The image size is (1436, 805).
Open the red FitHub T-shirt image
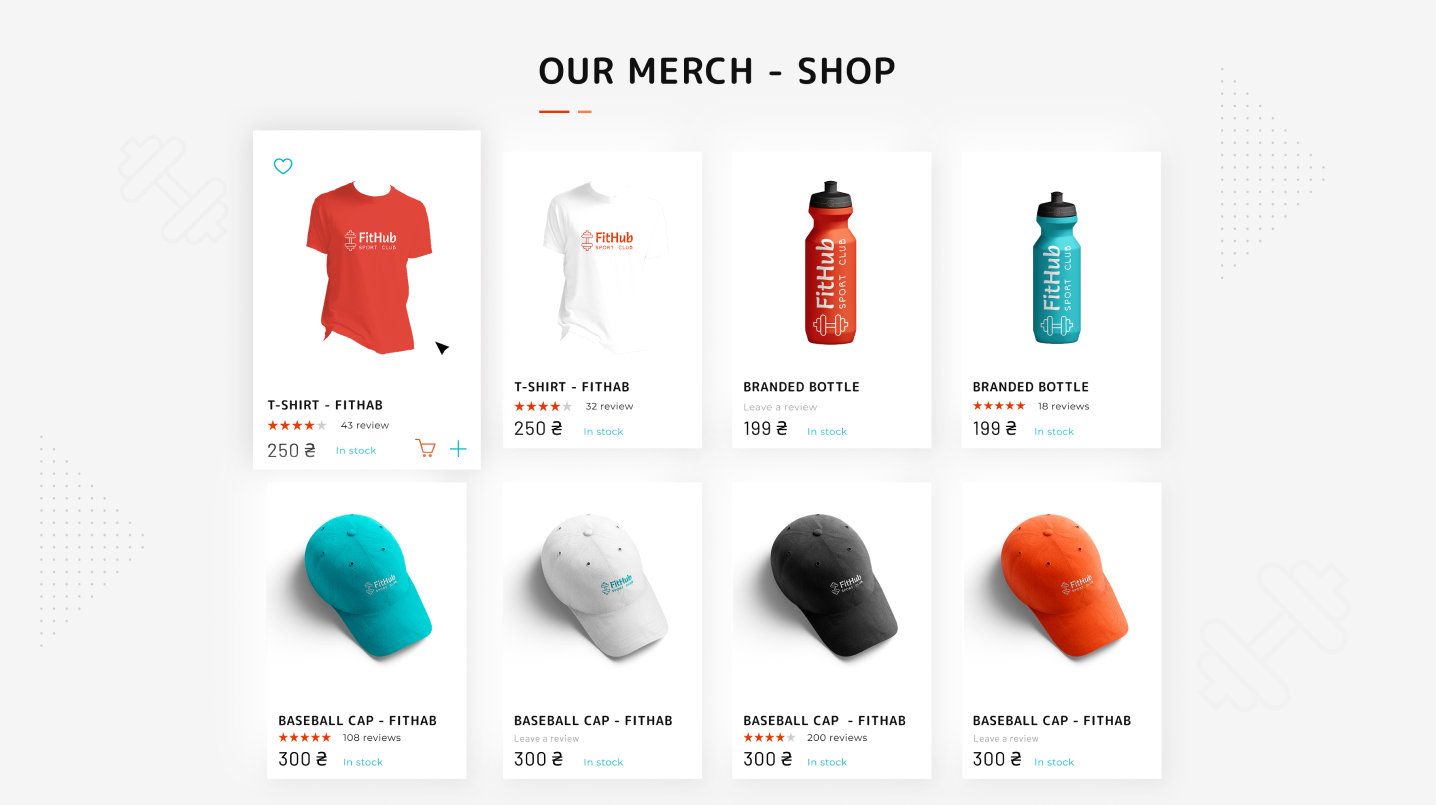tap(369, 267)
